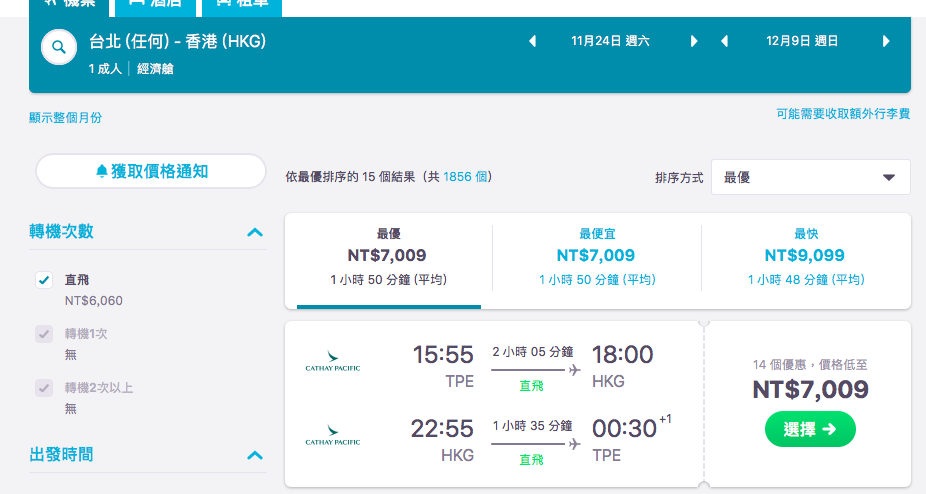
Task: Select the 最便宜 cheapest tab
Action: 597,258
